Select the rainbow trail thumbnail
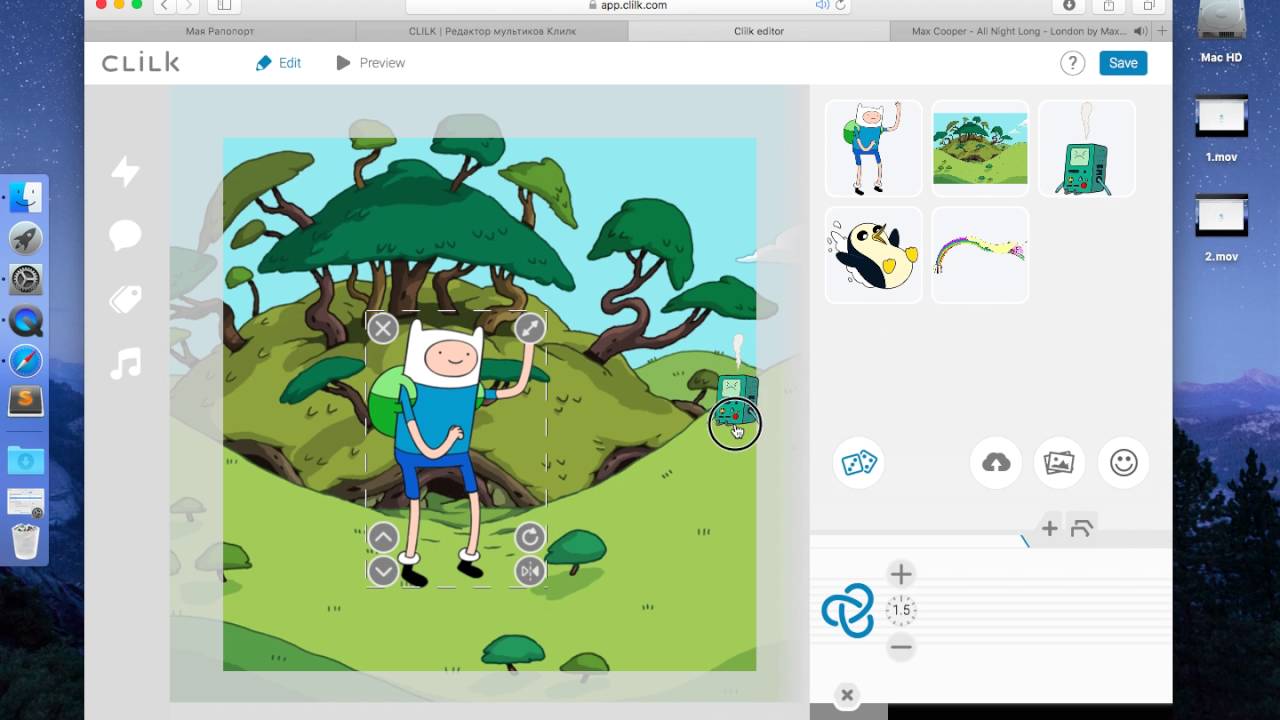This screenshot has width=1280, height=720. (x=980, y=255)
